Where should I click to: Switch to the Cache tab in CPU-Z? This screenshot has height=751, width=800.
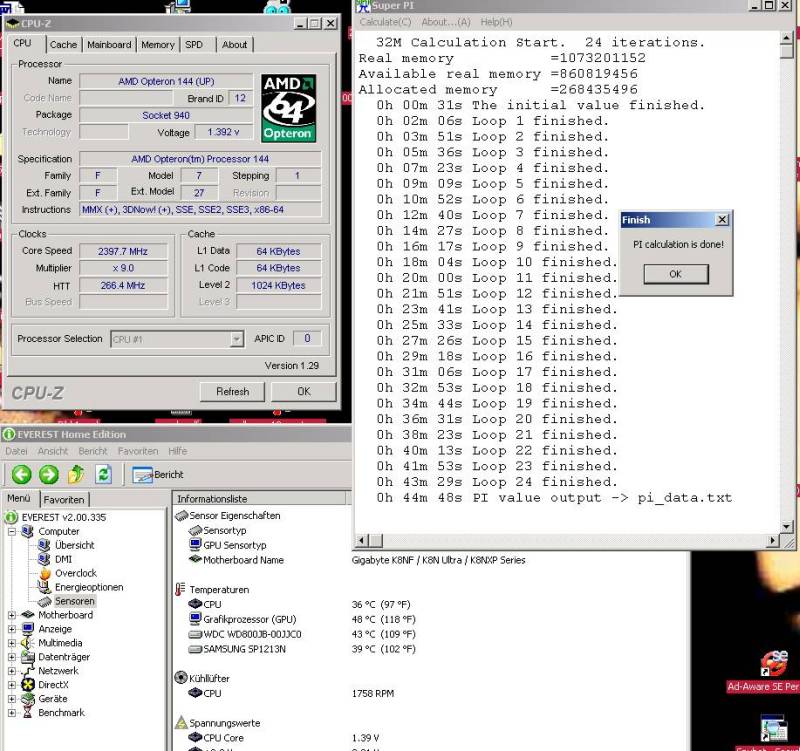63,45
